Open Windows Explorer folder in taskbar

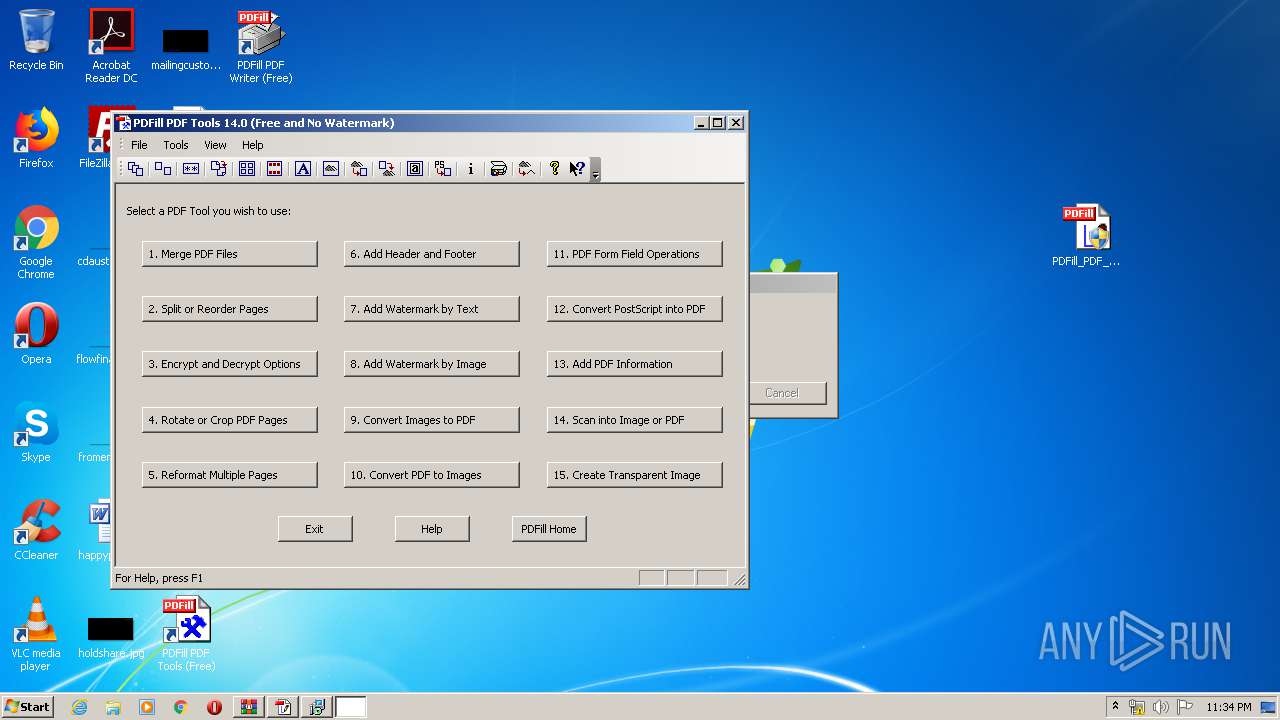(113, 707)
